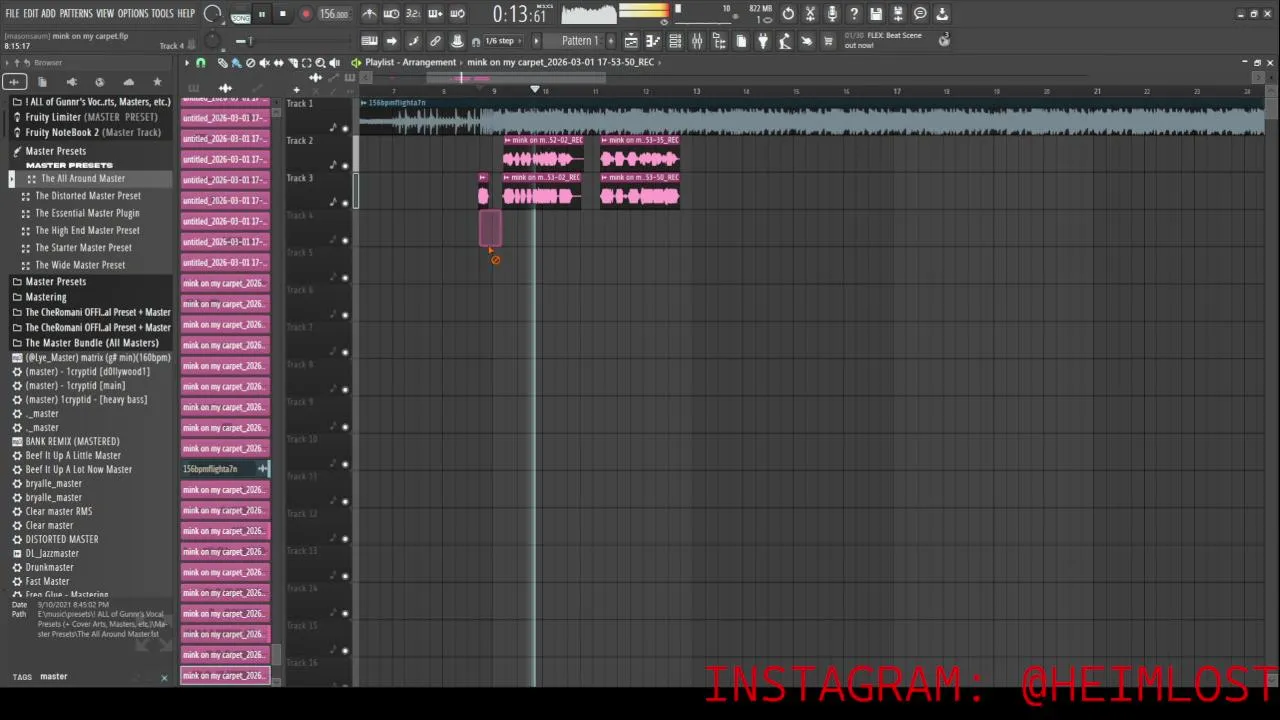
Task: Click the audio recording microphone icon
Action: click(x=832, y=14)
